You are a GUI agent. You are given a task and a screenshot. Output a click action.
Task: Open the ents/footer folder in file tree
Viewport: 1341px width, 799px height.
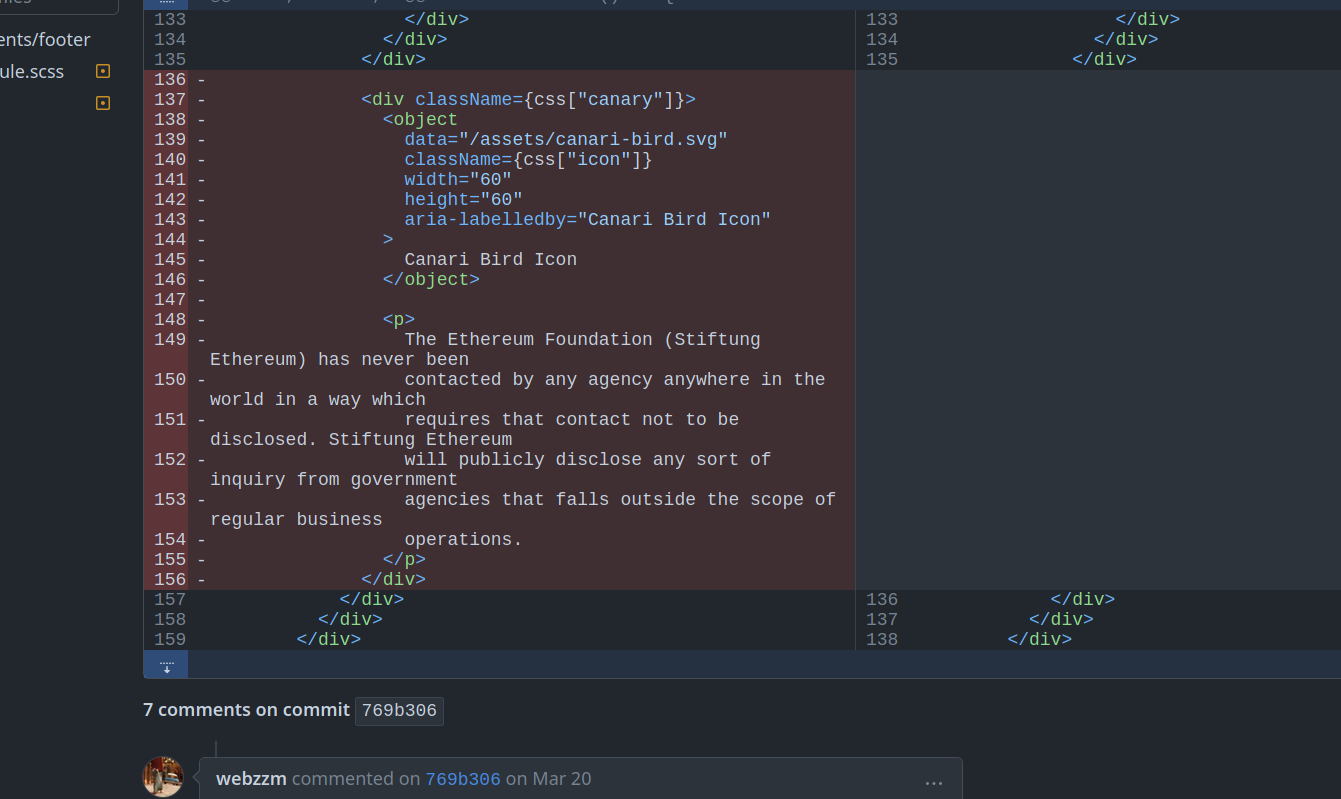[45, 40]
